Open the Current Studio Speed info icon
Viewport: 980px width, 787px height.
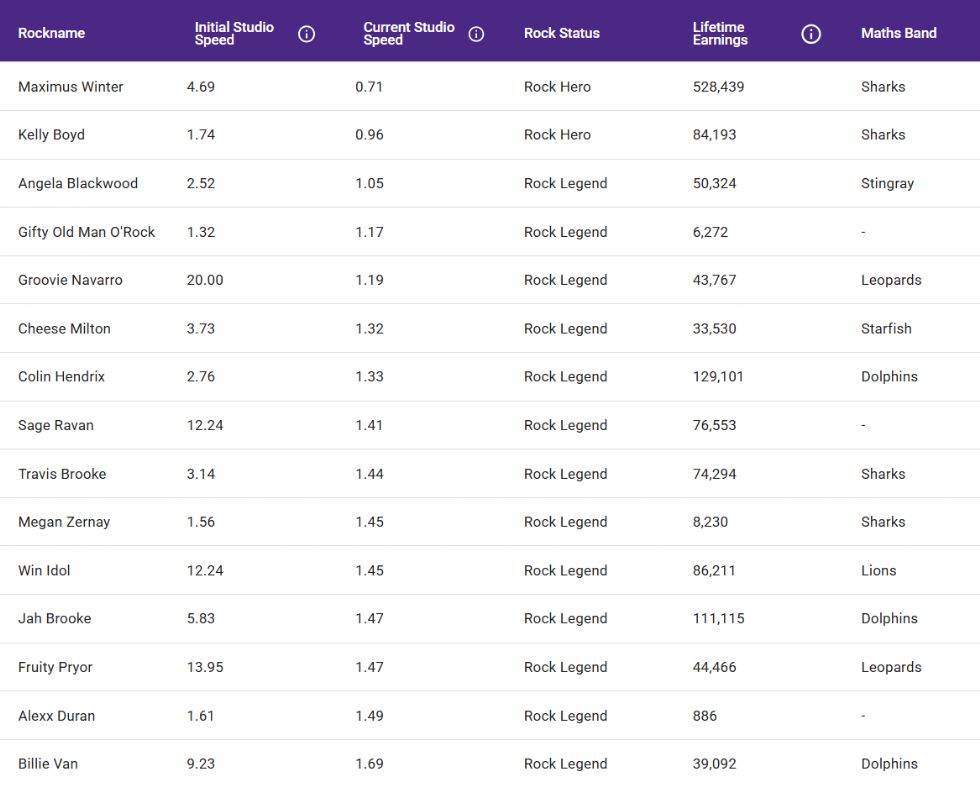pos(476,34)
